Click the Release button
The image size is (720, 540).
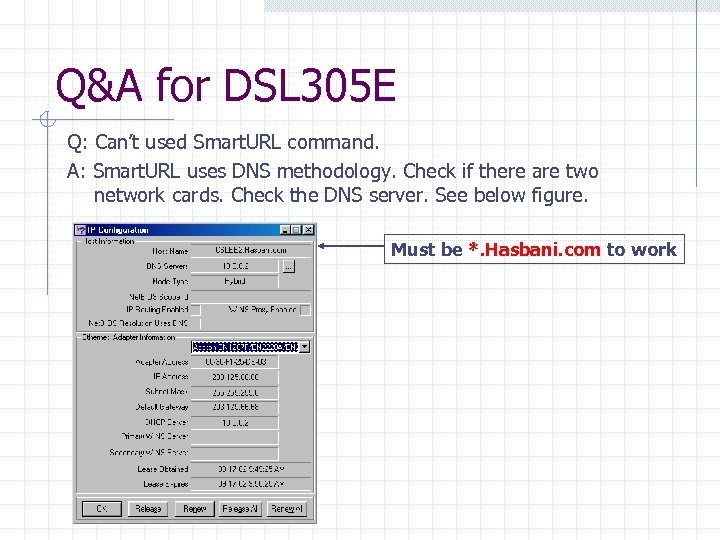tap(148, 509)
